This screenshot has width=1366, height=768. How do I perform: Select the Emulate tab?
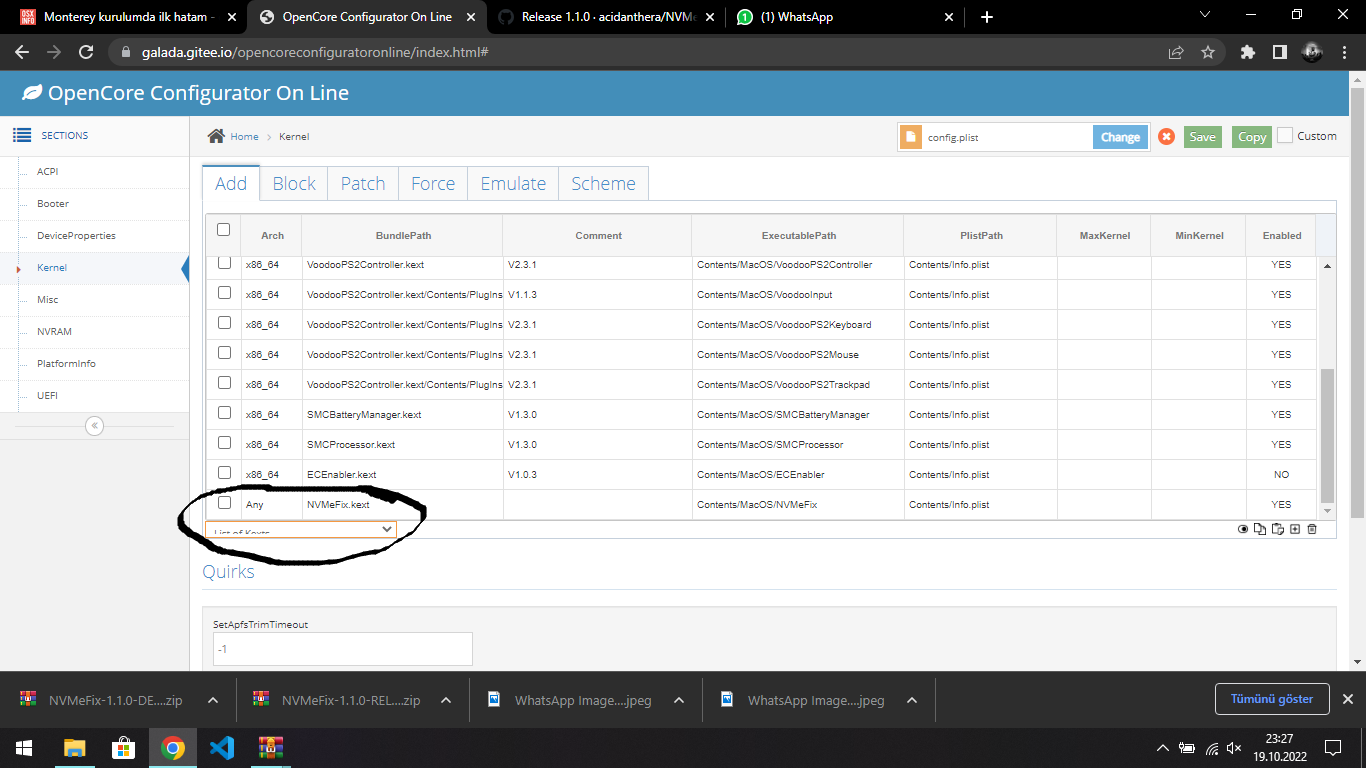(513, 184)
